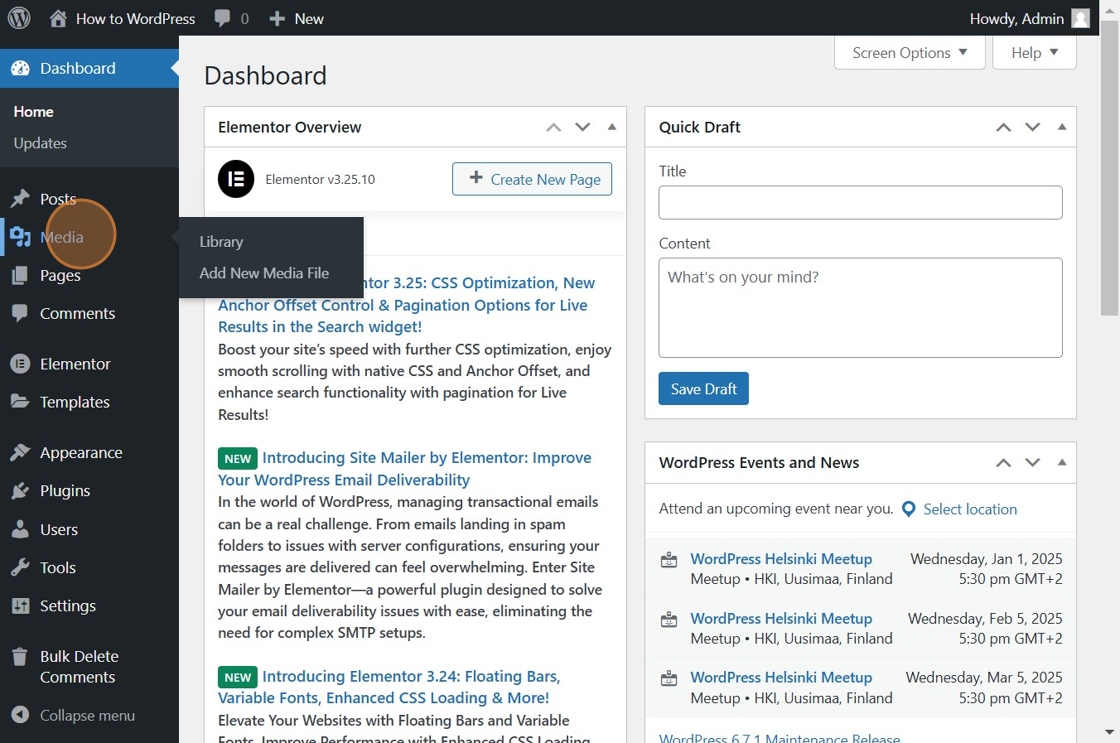Click the Create New Page button

(532, 179)
